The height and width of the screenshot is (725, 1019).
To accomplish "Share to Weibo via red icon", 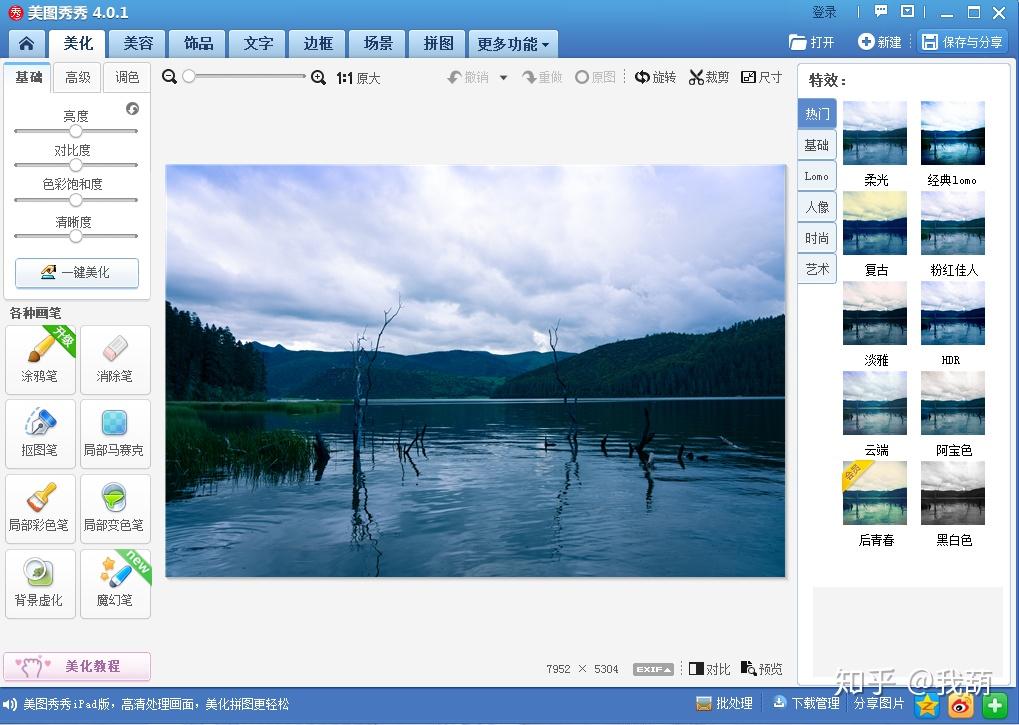I will (x=961, y=705).
